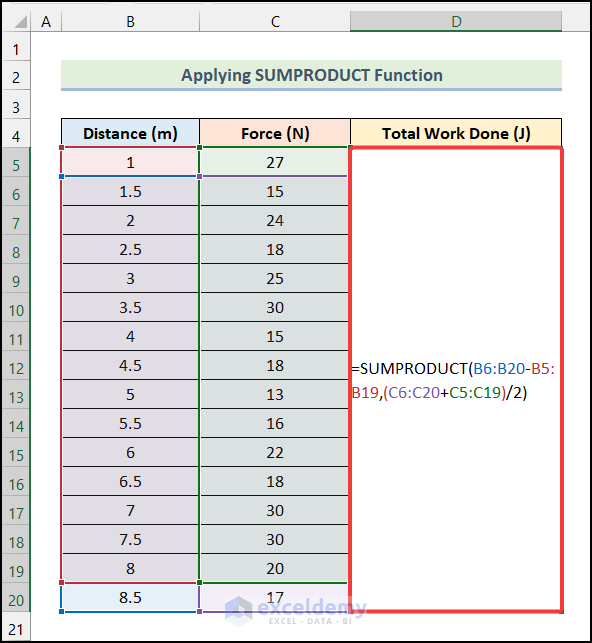Select distance cell with value 7
Viewport: 592px width, 643px height.
(130, 511)
